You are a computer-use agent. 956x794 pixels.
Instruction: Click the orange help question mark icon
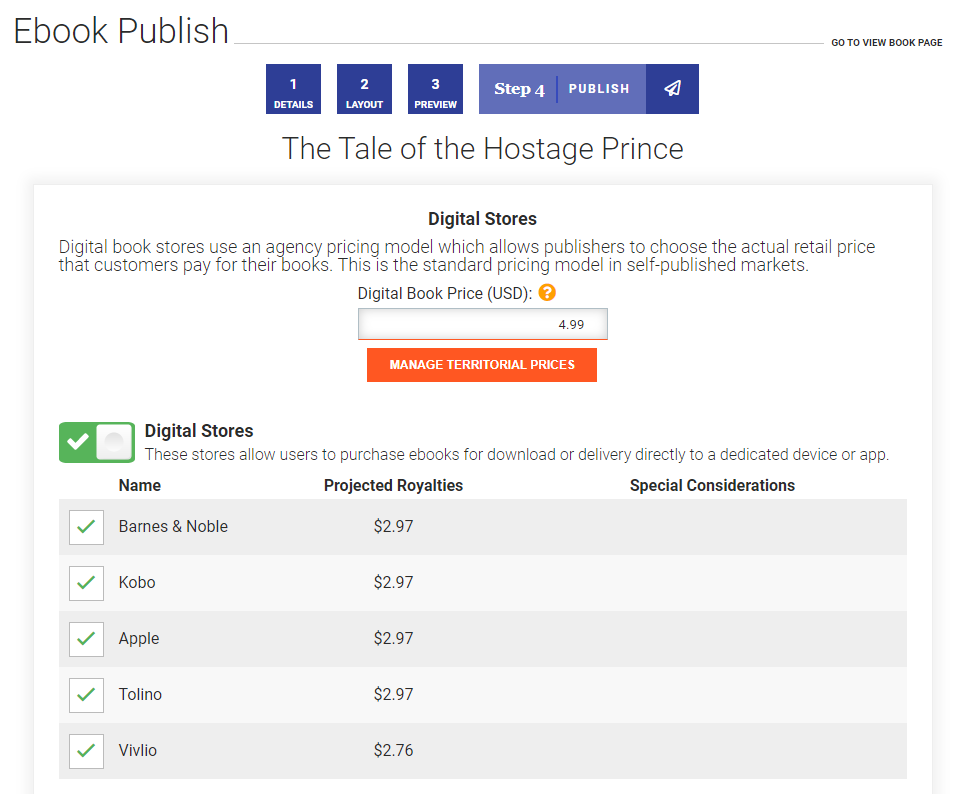tap(547, 293)
